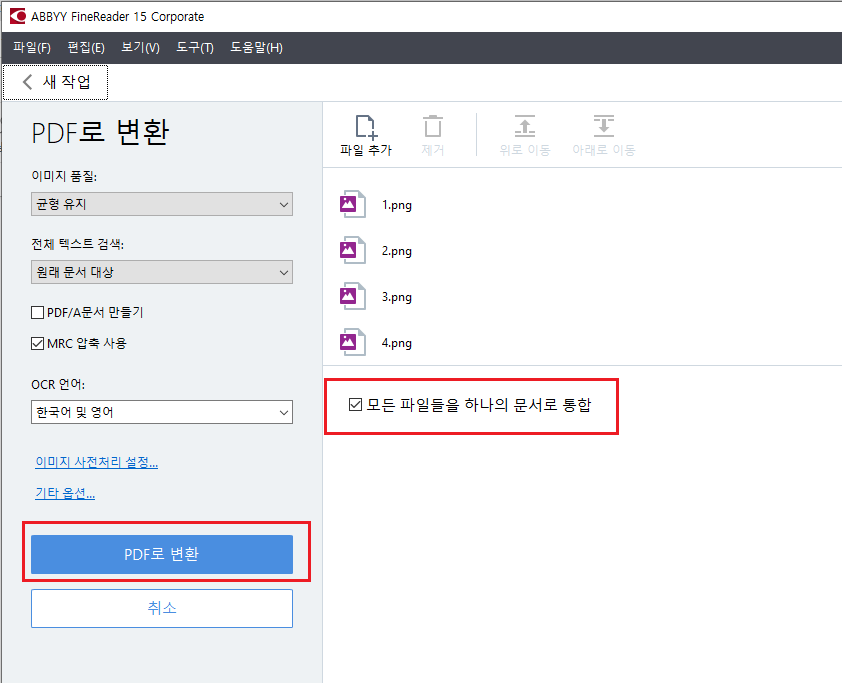Image resolution: width=842 pixels, height=683 pixels.
Task: Select the image icon for 2.png
Action: (x=353, y=250)
